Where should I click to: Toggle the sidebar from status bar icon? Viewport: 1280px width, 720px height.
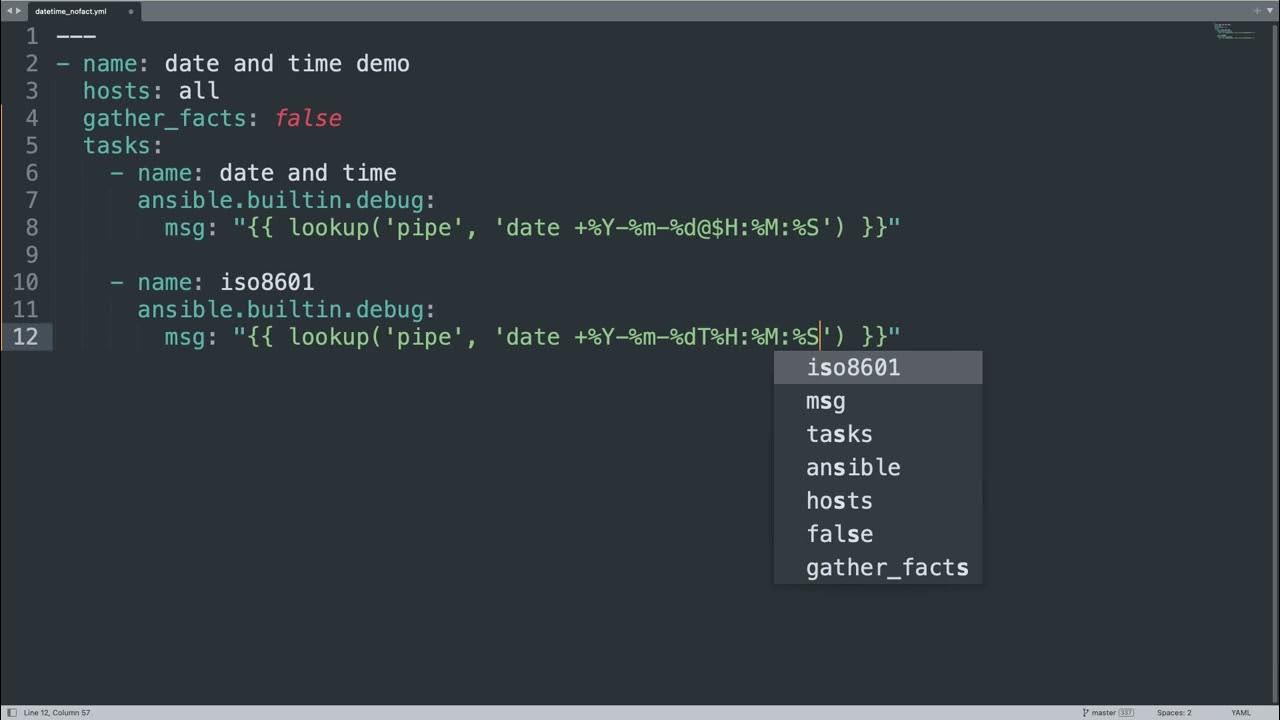tap(11, 712)
